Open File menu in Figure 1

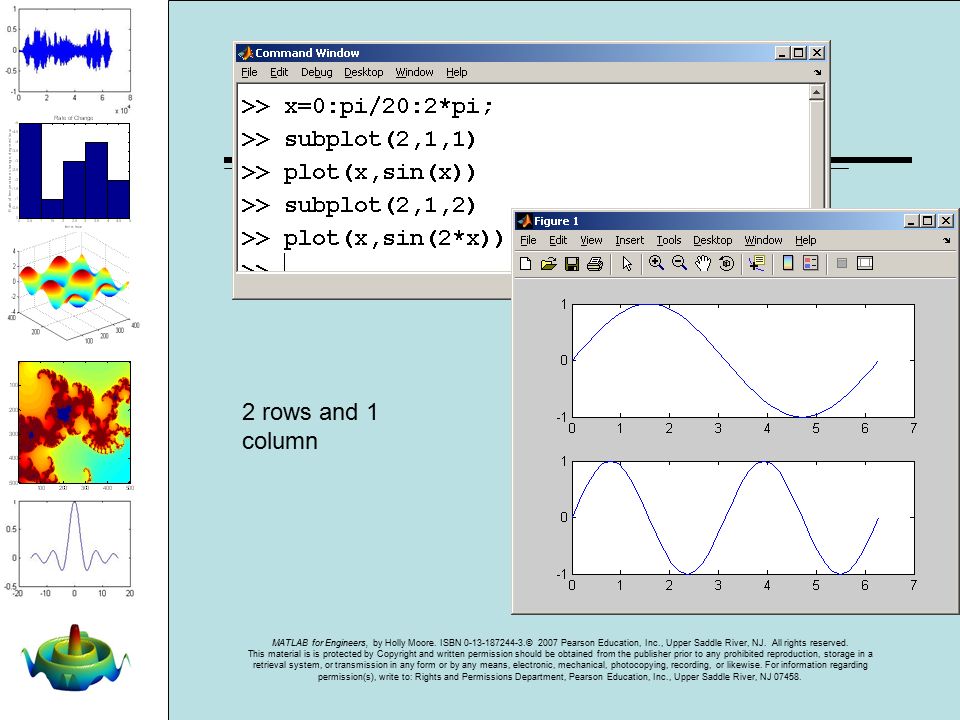(528, 240)
